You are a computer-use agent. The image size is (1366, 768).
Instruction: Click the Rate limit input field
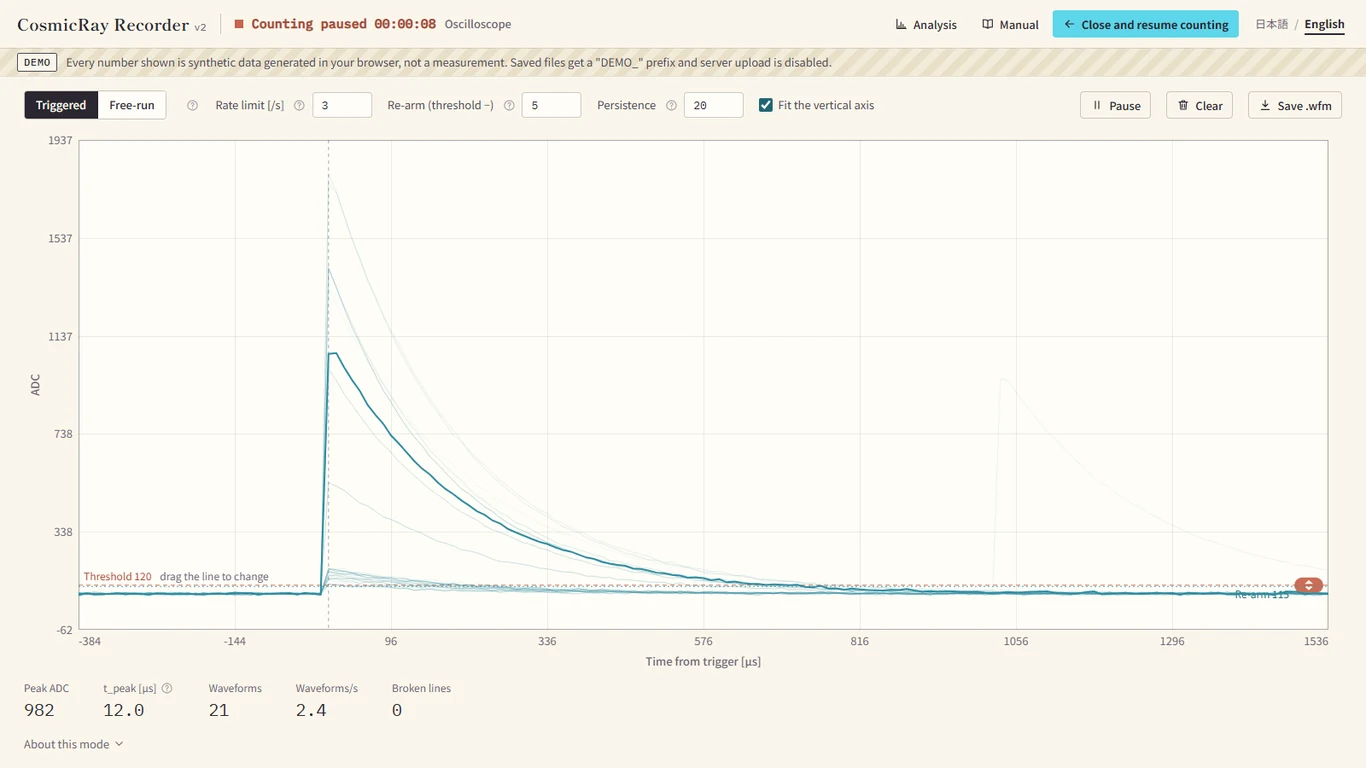click(x=342, y=105)
